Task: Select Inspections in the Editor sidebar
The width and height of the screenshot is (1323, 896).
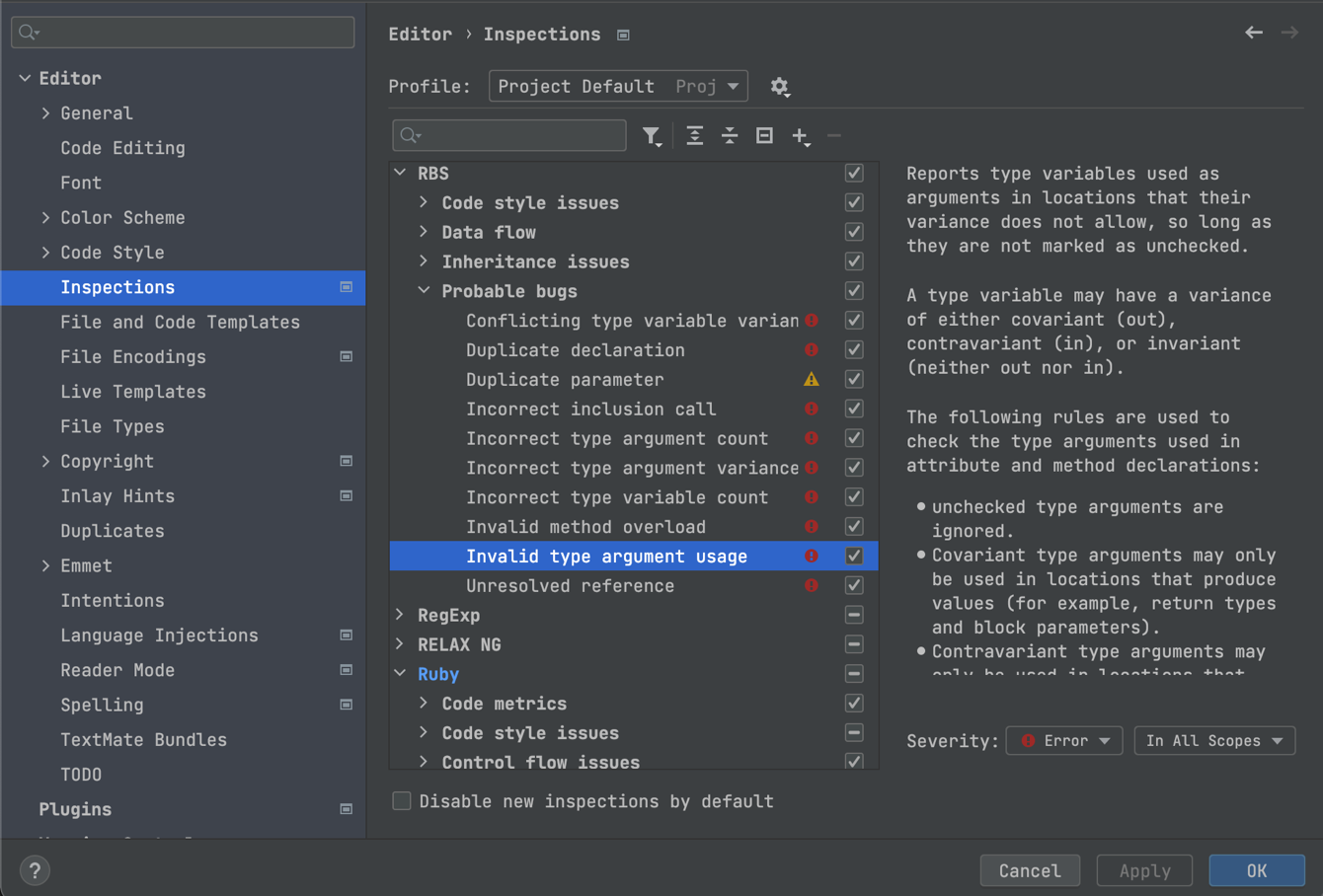Action: click(117, 287)
